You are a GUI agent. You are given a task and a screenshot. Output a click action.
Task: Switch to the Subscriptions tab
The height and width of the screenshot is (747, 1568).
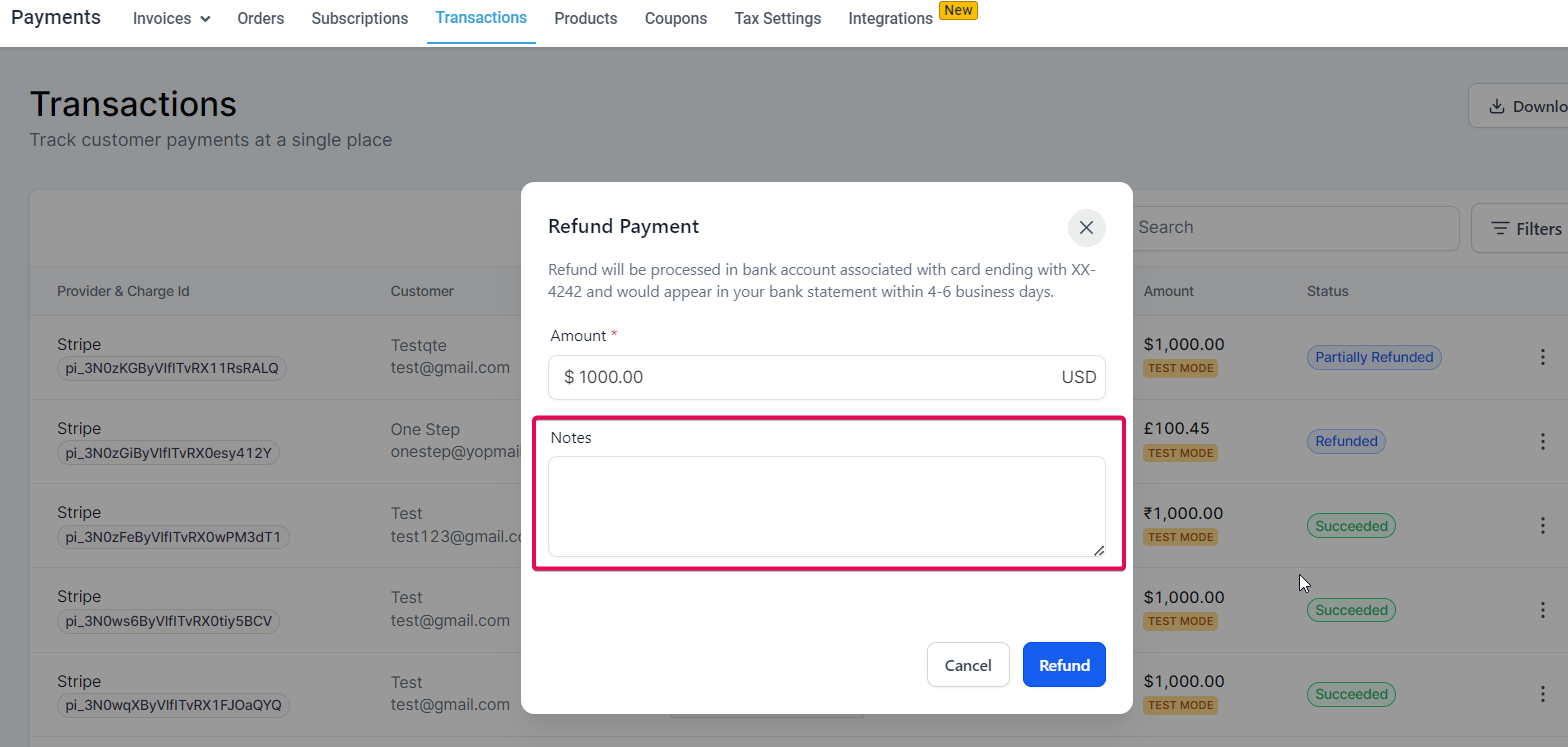pyautogui.click(x=360, y=18)
